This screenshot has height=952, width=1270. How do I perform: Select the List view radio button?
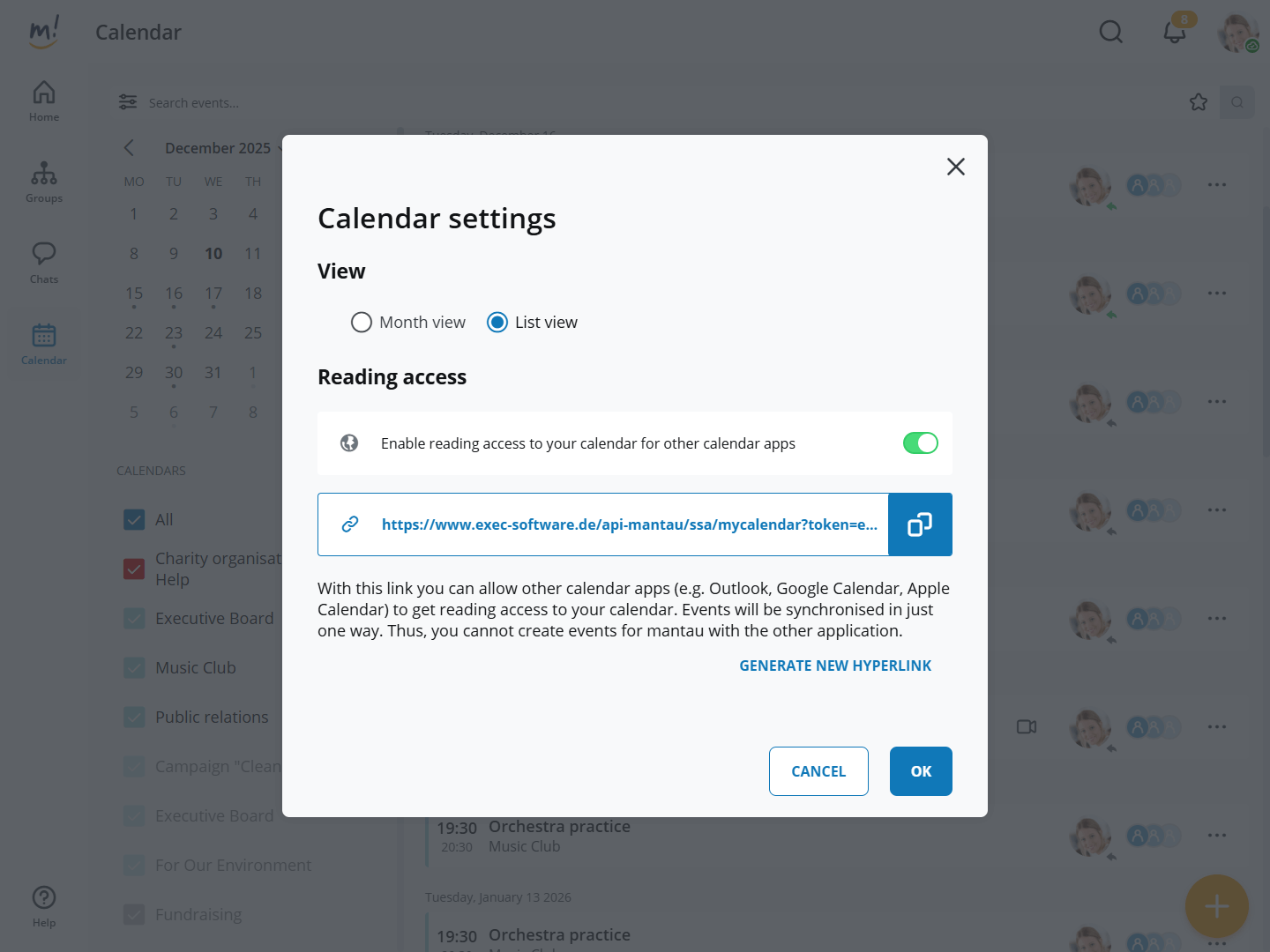tap(497, 323)
